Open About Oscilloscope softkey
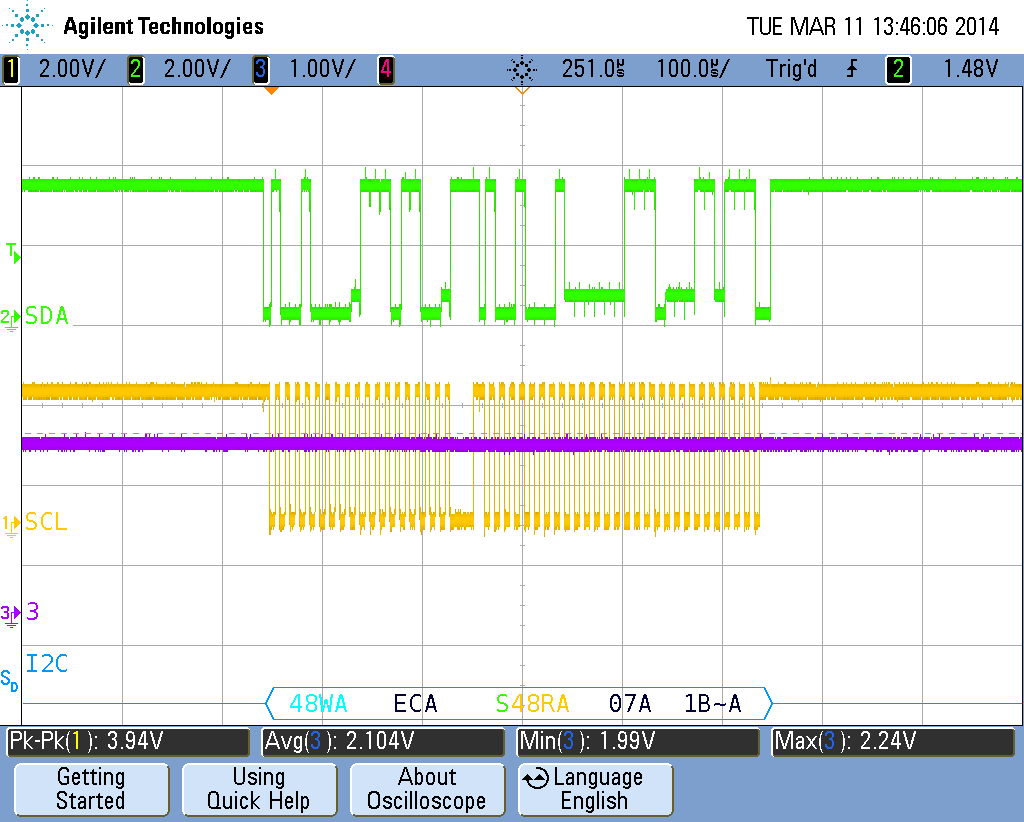 (427, 789)
